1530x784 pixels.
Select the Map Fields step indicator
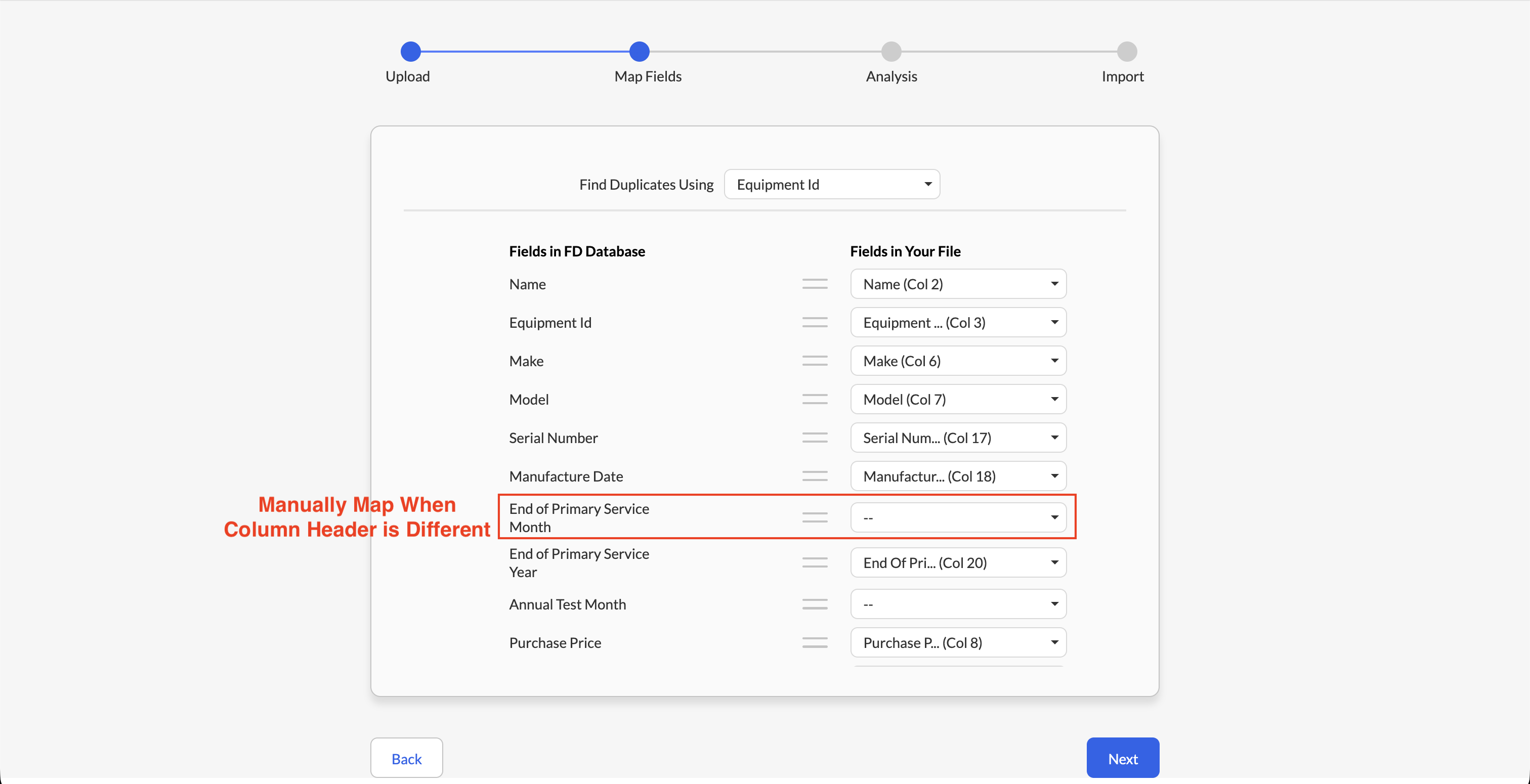(639, 52)
